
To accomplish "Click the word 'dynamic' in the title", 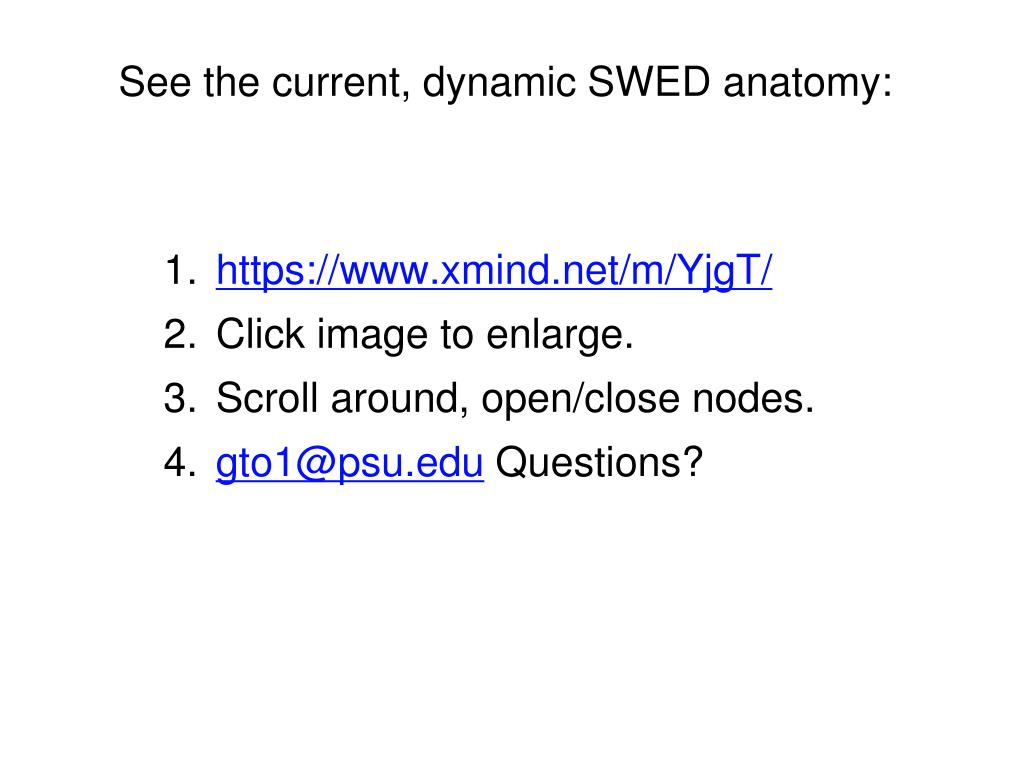I will 499,83.
